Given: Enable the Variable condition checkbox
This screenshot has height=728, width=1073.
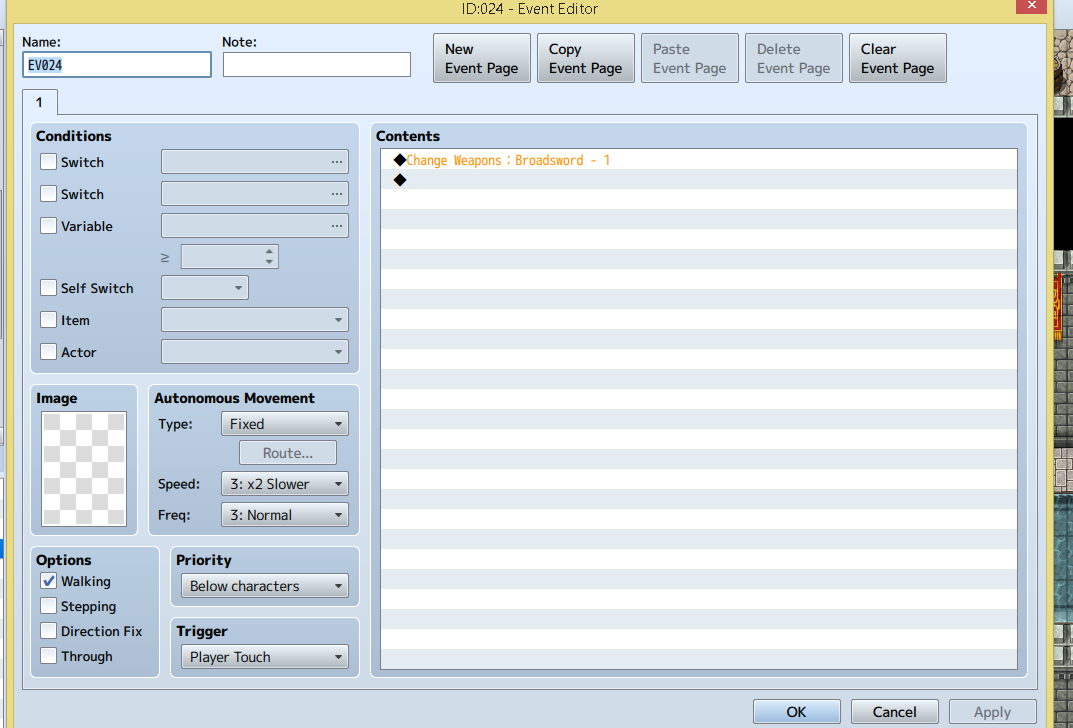Looking at the screenshot, I should pyautogui.click(x=49, y=226).
